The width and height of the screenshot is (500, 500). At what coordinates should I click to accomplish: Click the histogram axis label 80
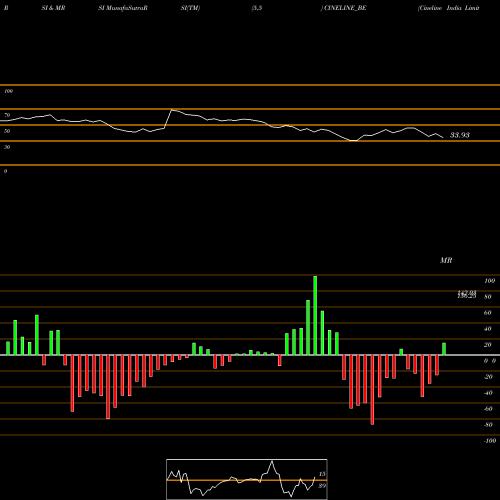coord(488,297)
